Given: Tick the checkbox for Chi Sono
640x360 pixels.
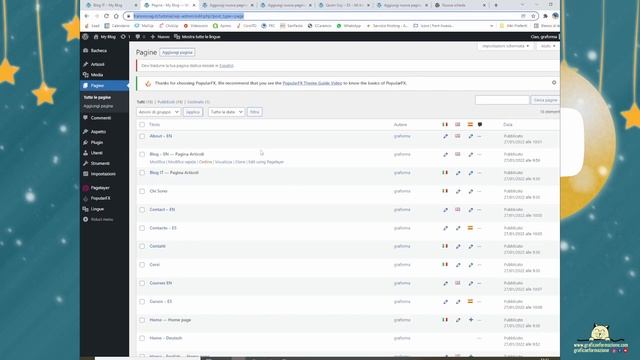Looking at the screenshot, I should tap(142, 191).
